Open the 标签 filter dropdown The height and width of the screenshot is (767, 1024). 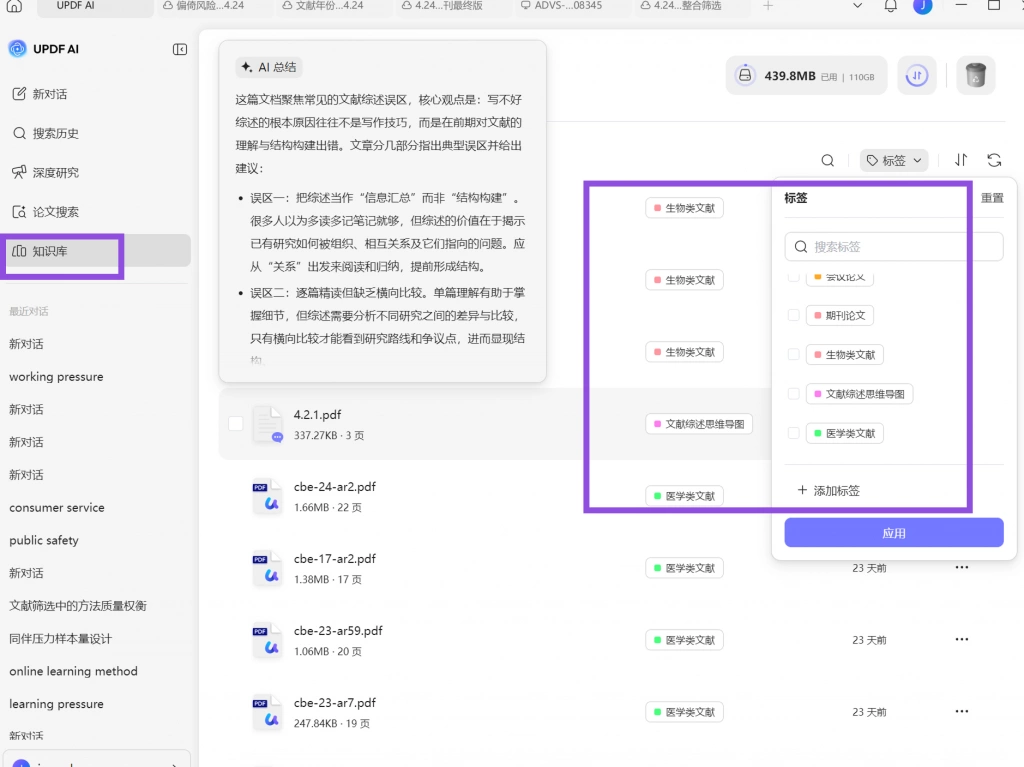[893, 161]
